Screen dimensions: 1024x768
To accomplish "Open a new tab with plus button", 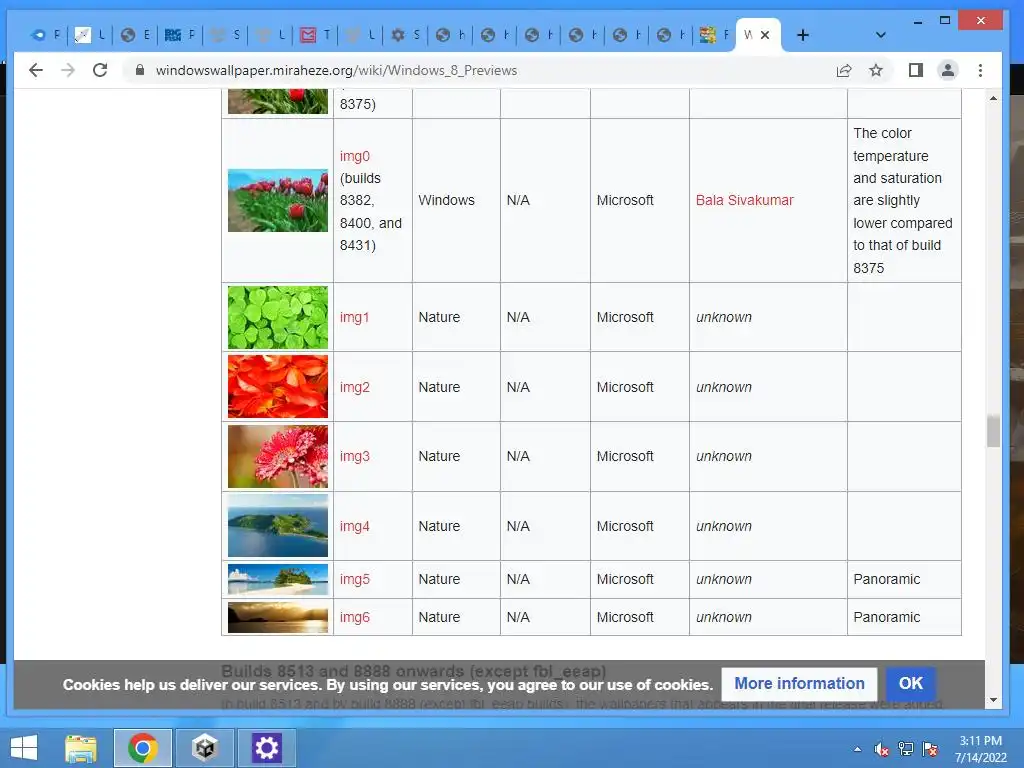I will pos(803,35).
